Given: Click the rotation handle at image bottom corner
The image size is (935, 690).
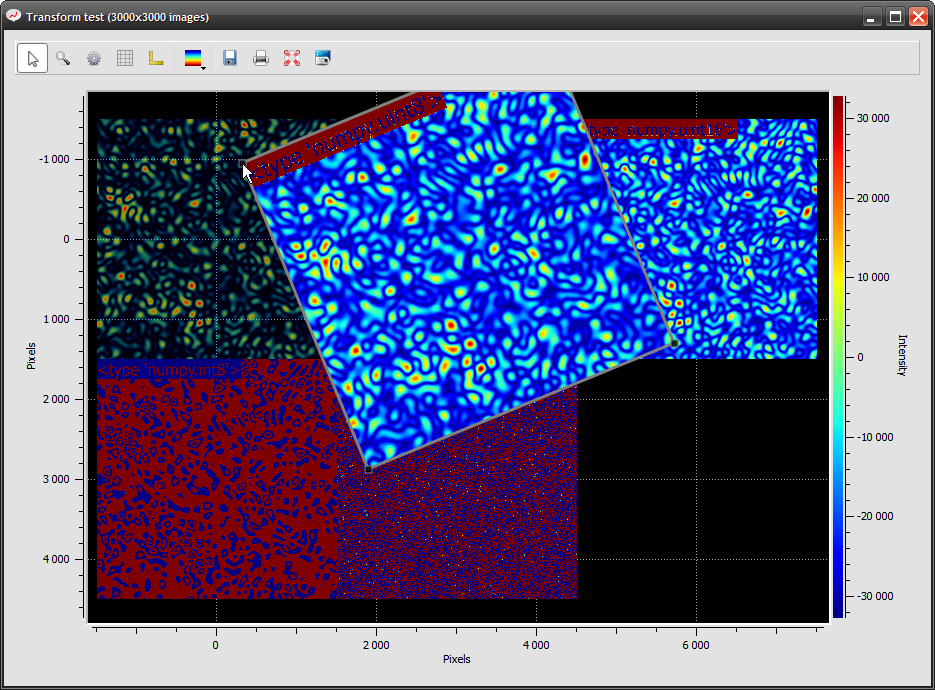Looking at the screenshot, I should [x=369, y=469].
